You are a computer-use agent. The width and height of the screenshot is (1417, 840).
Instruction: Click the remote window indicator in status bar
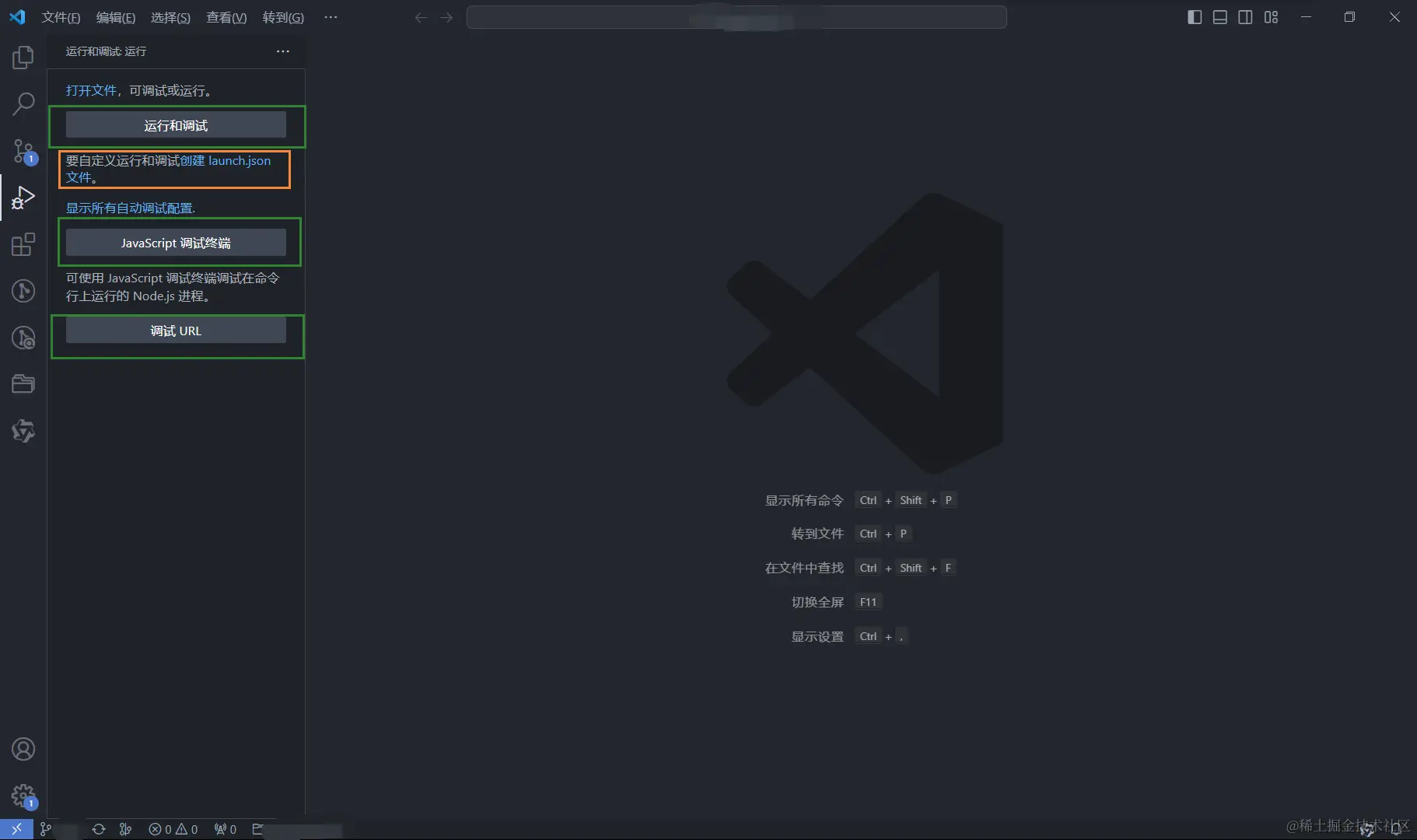tap(16, 829)
